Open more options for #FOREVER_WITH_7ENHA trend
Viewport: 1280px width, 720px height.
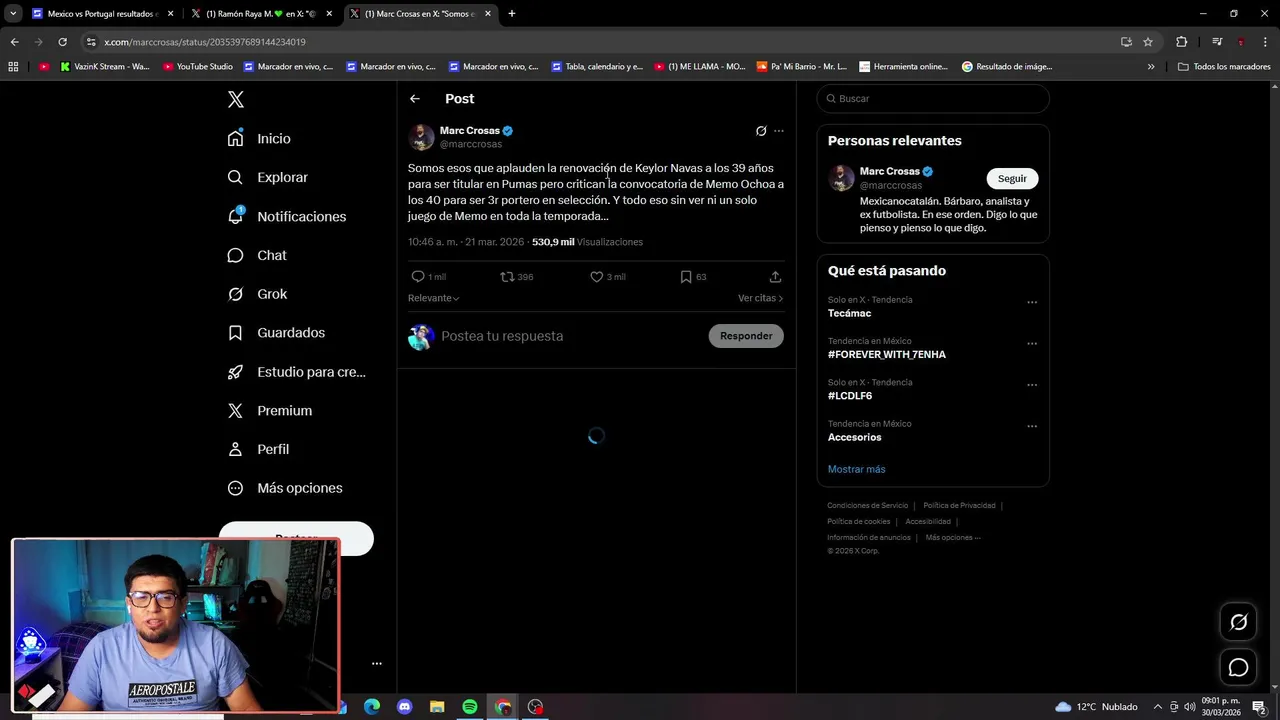(x=1032, y=343)
